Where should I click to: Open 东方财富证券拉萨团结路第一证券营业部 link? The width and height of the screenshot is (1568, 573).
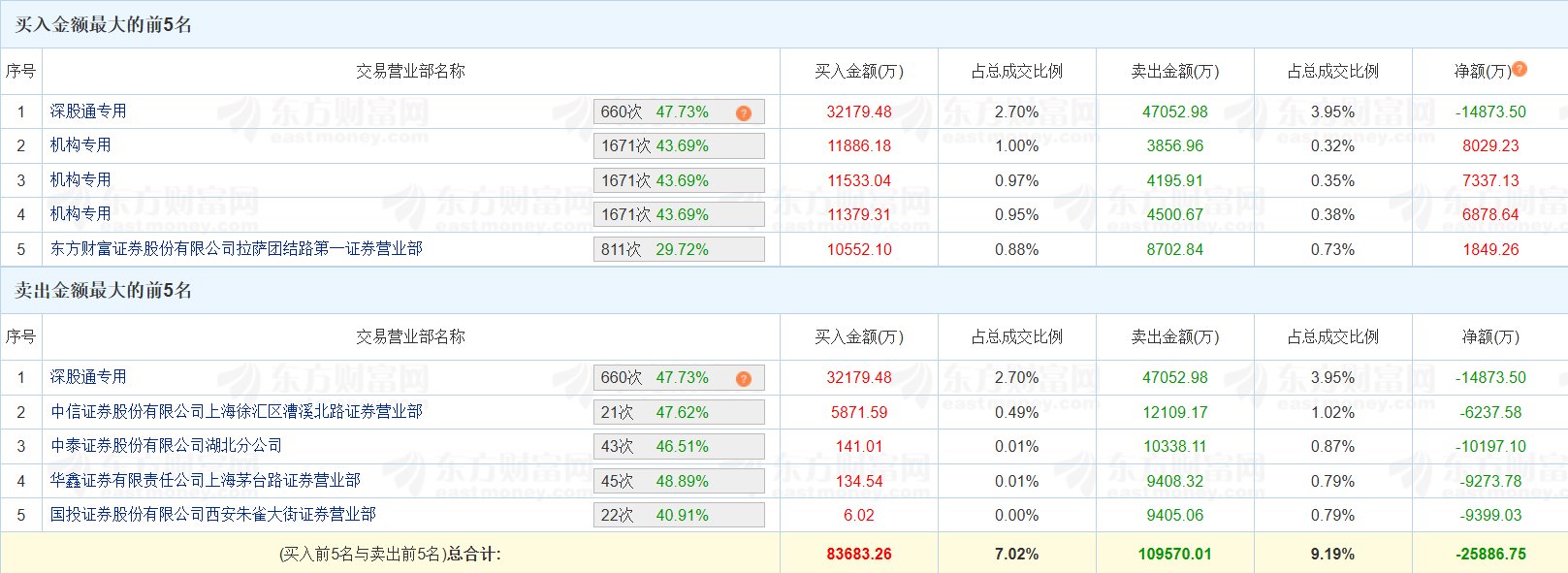tap(236, 249)
